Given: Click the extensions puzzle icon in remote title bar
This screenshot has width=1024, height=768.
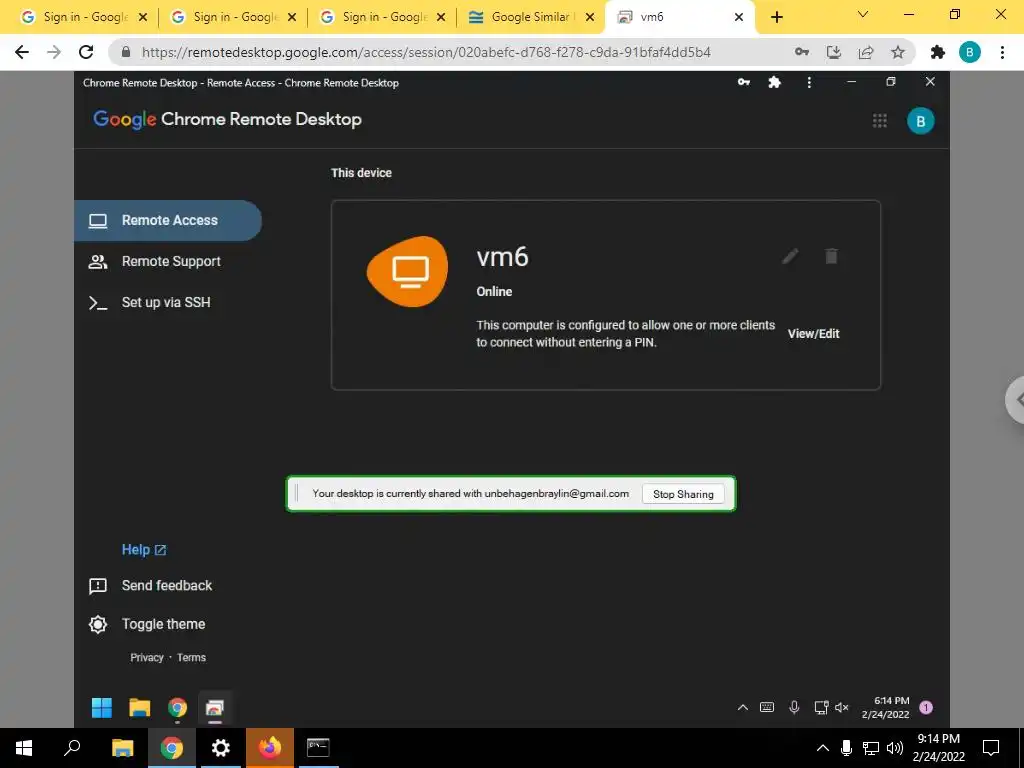Looking at the screenshot, I should [775, 82].
